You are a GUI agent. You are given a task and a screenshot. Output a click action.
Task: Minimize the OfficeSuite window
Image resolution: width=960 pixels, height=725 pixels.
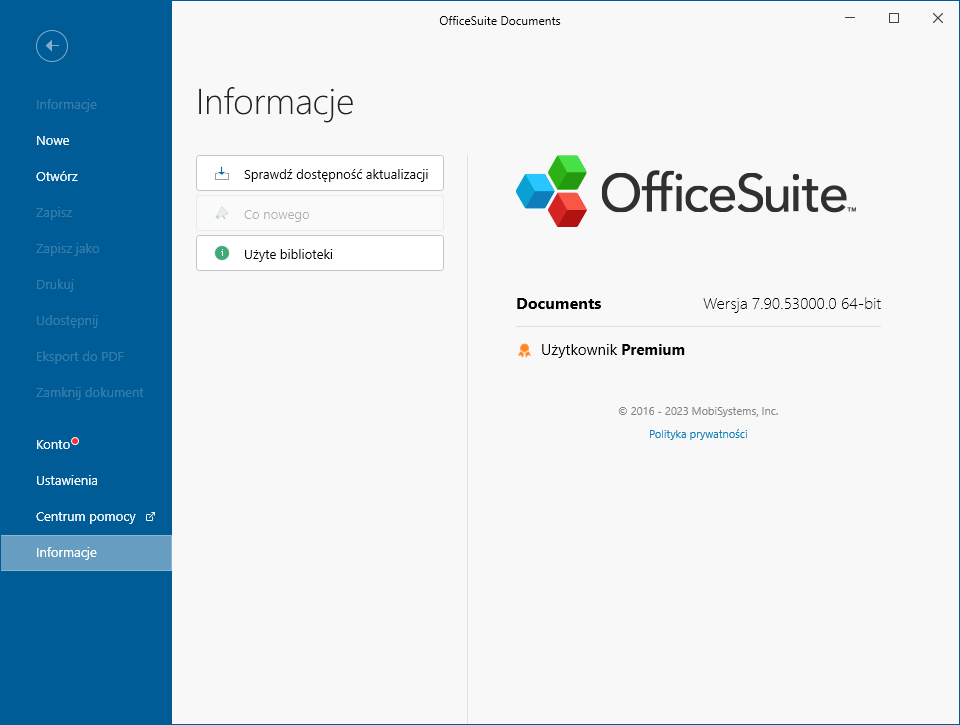point(850,18)
